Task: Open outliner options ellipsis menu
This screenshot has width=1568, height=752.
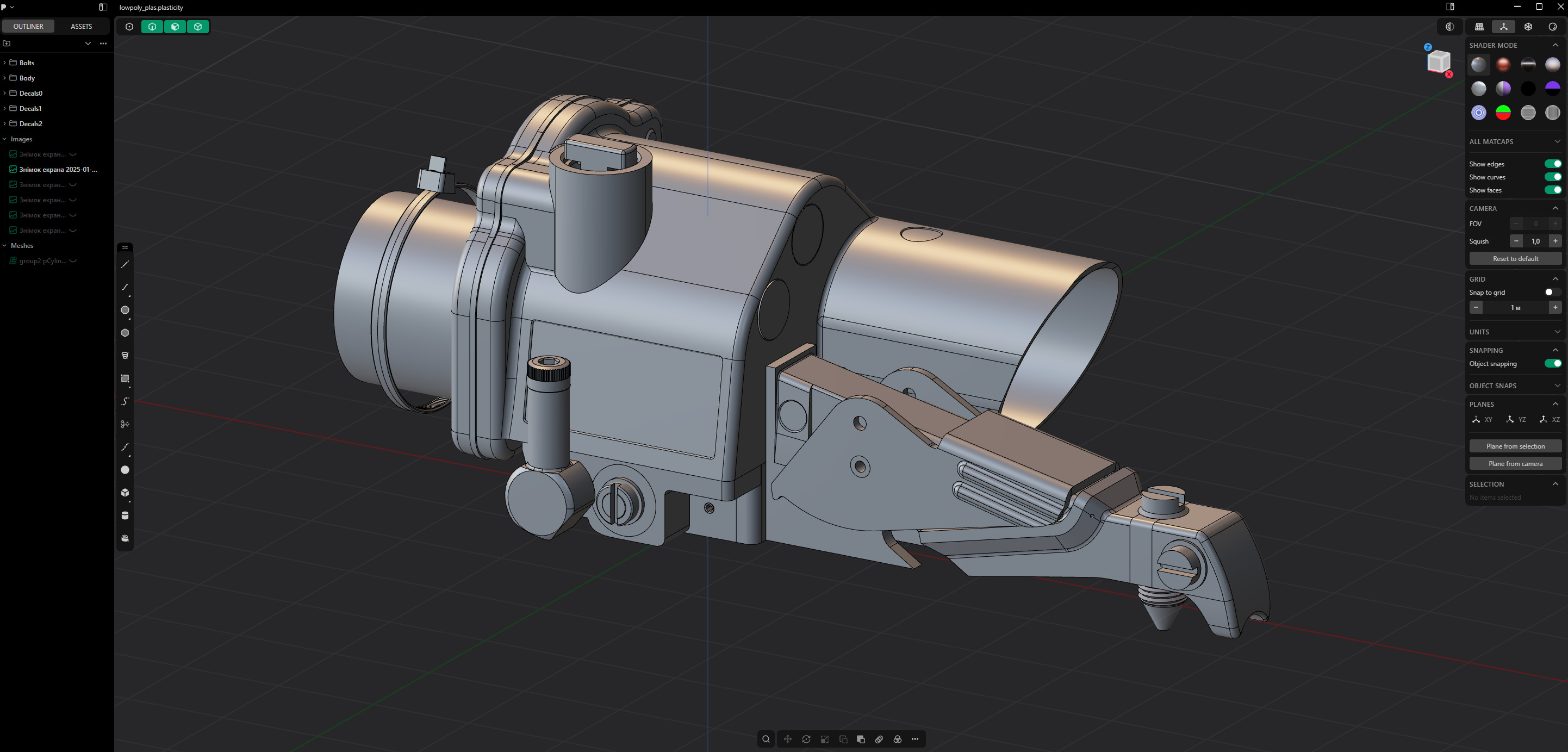Action: (x=103, y=43)
